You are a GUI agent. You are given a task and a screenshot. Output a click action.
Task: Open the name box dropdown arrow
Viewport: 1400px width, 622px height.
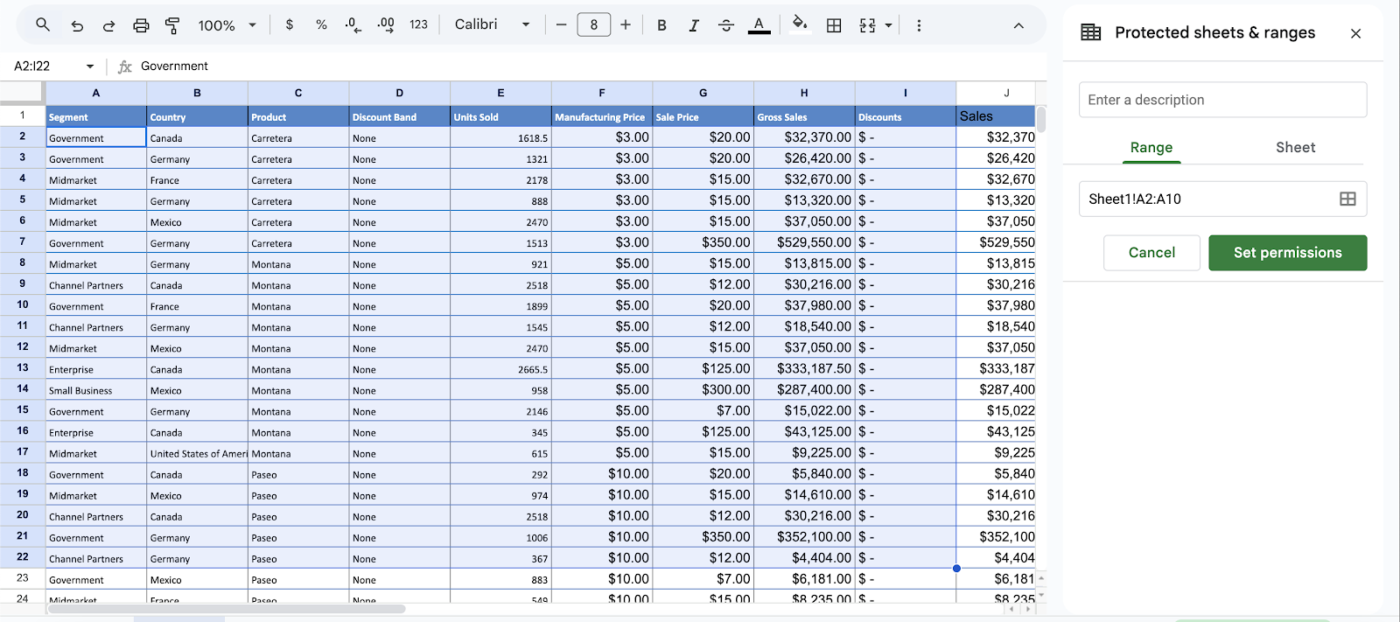(x=90, y=66)
